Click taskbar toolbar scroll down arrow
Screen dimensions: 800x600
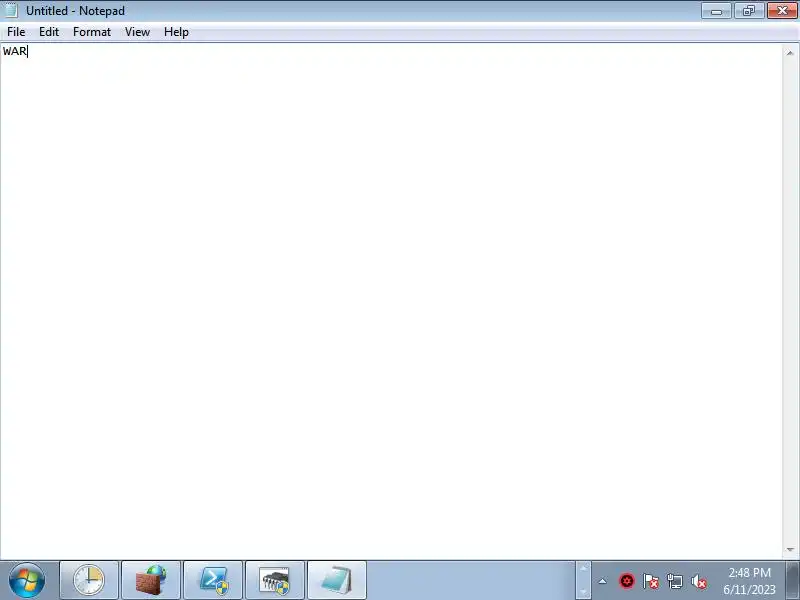(583, 591)
